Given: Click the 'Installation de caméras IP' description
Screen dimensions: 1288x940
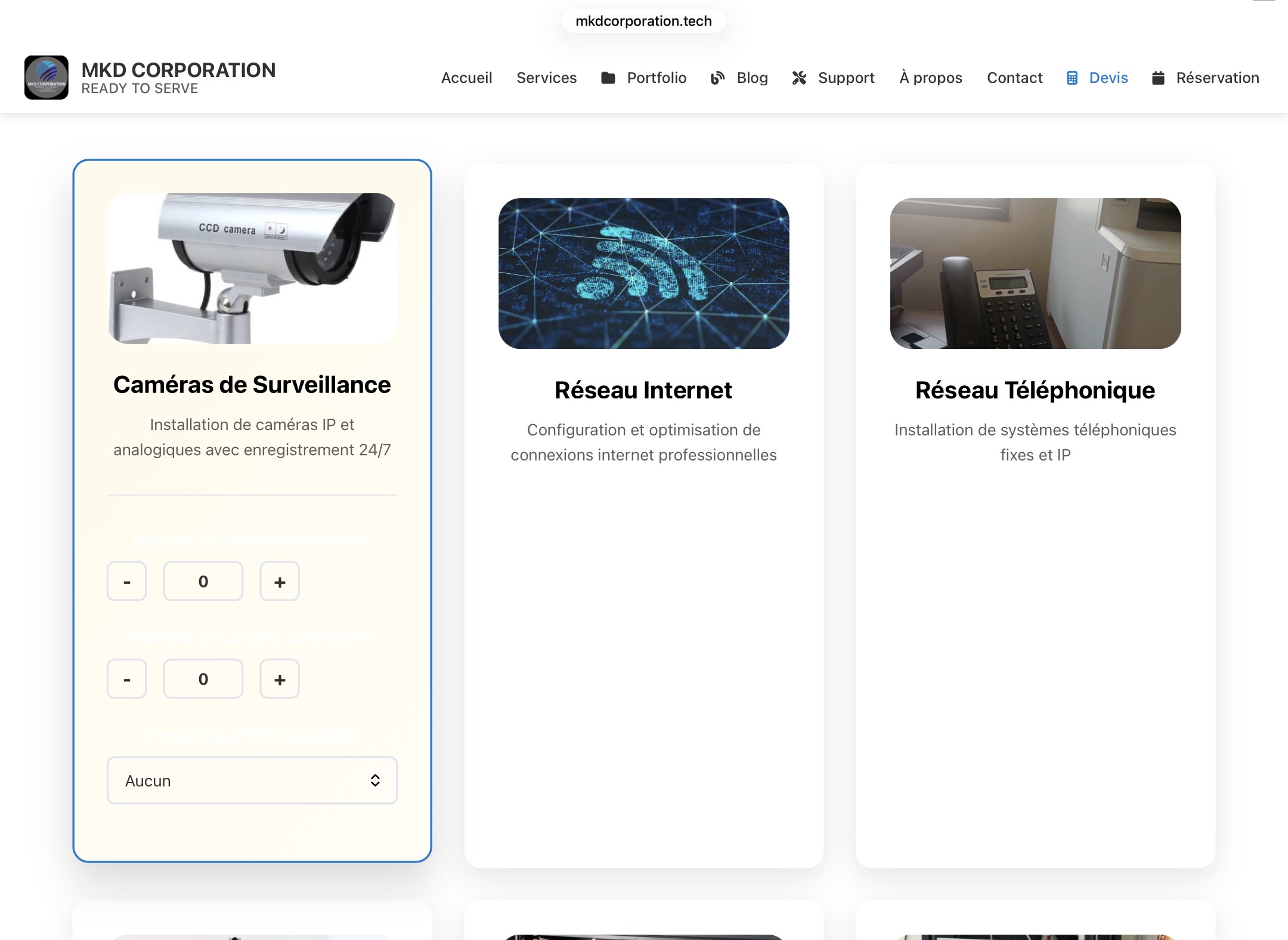Looking at the screenshot, I should point(252,437).
